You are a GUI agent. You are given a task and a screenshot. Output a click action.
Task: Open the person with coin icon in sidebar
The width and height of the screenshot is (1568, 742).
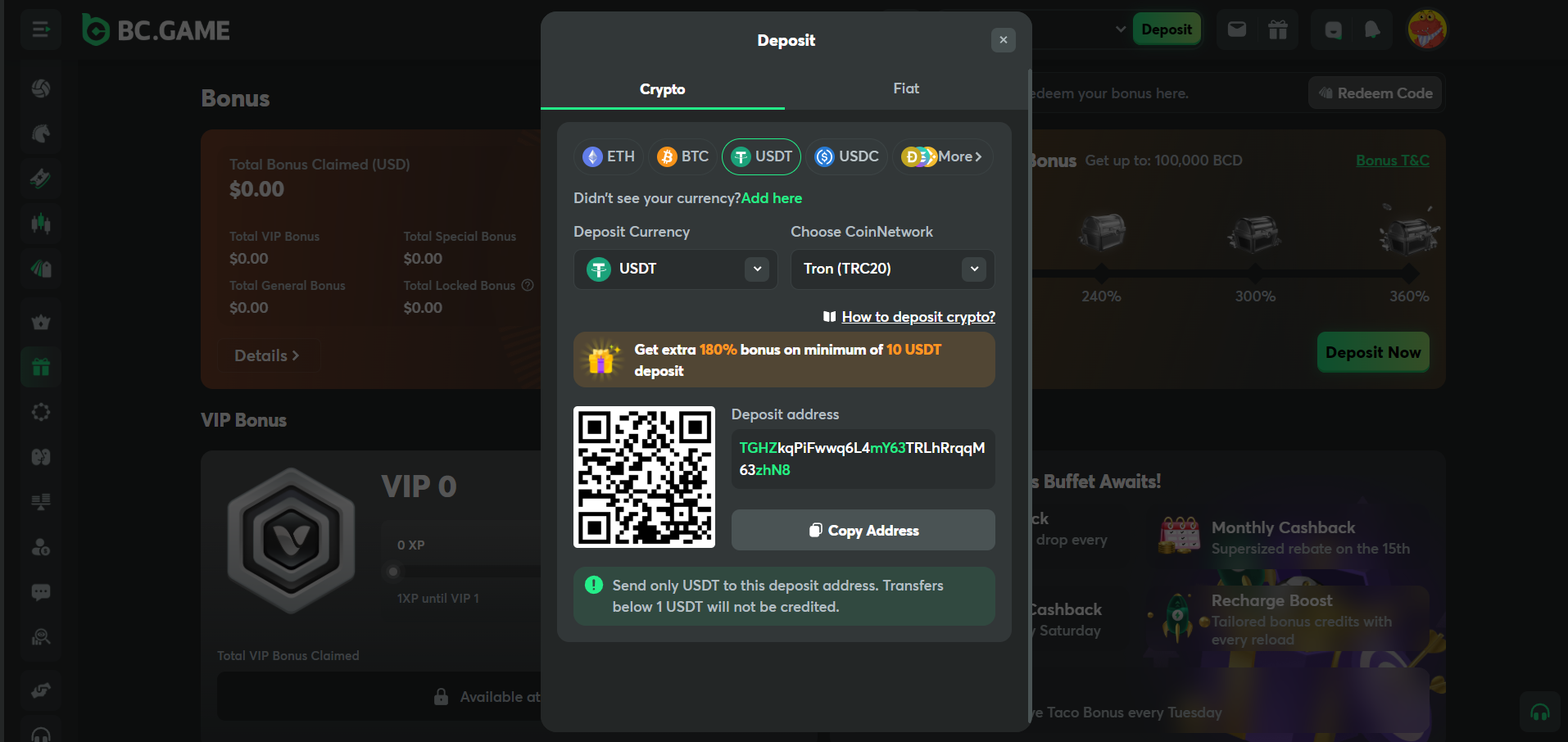point(41,547)
